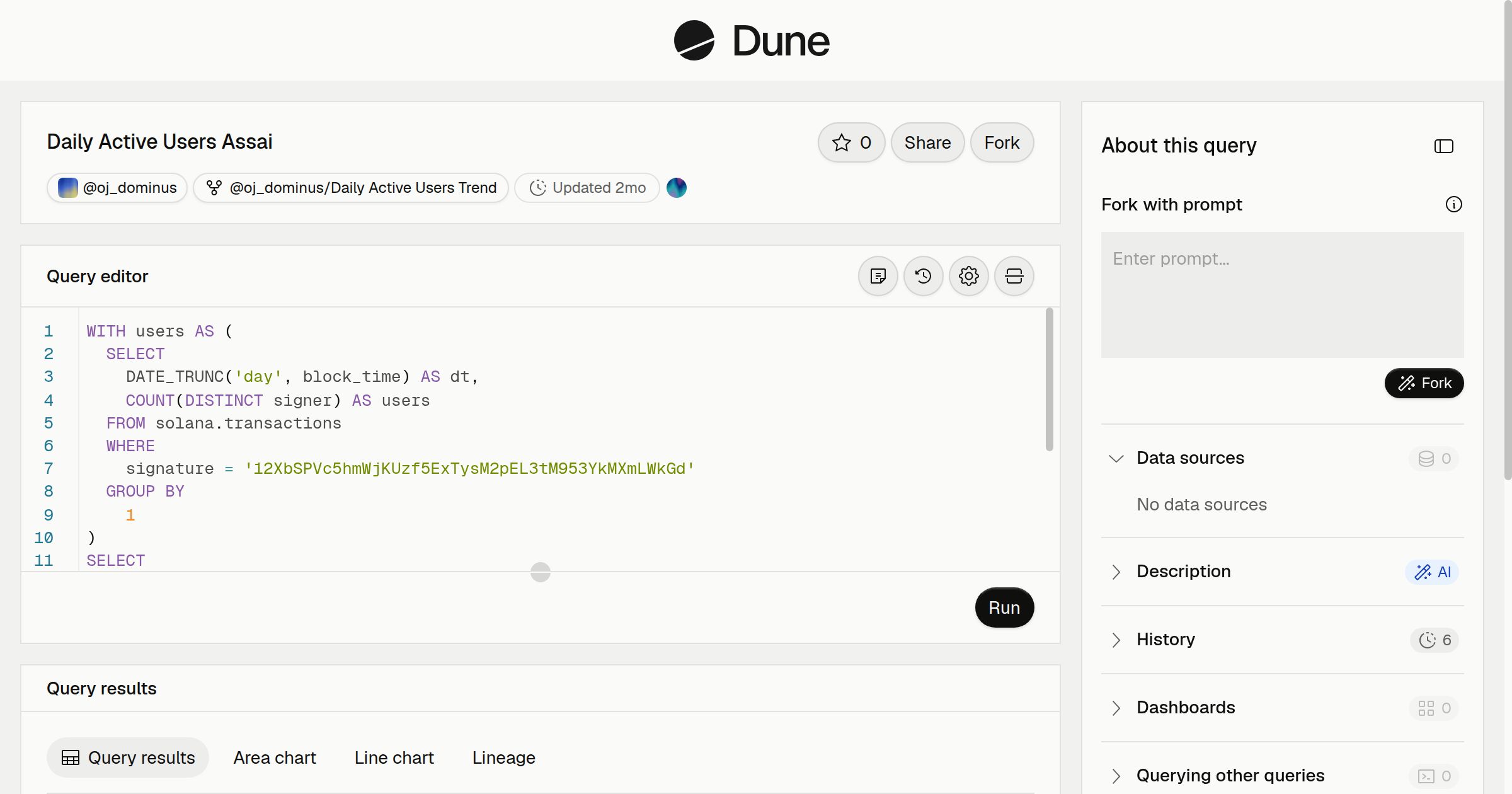Expand the Description section

[x=1116, y=572]
